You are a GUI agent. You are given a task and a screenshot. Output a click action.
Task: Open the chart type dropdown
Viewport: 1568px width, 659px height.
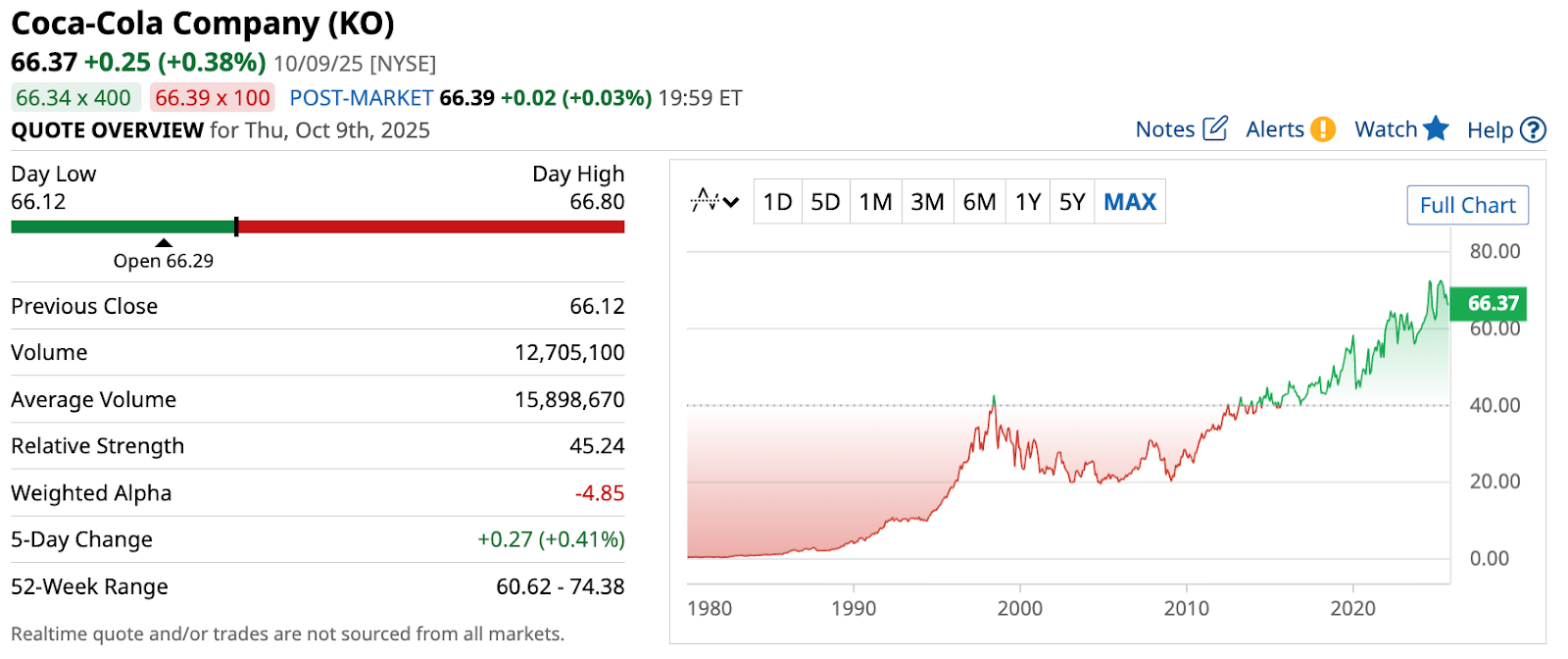coord(714,202)
